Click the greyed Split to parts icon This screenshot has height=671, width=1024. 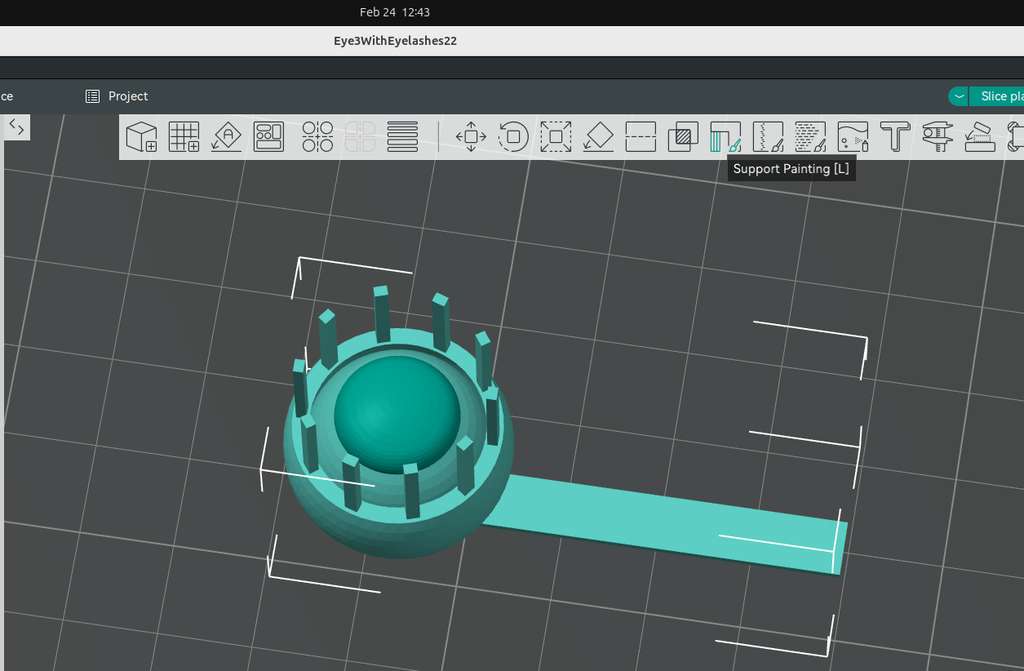tap(360, 137)
